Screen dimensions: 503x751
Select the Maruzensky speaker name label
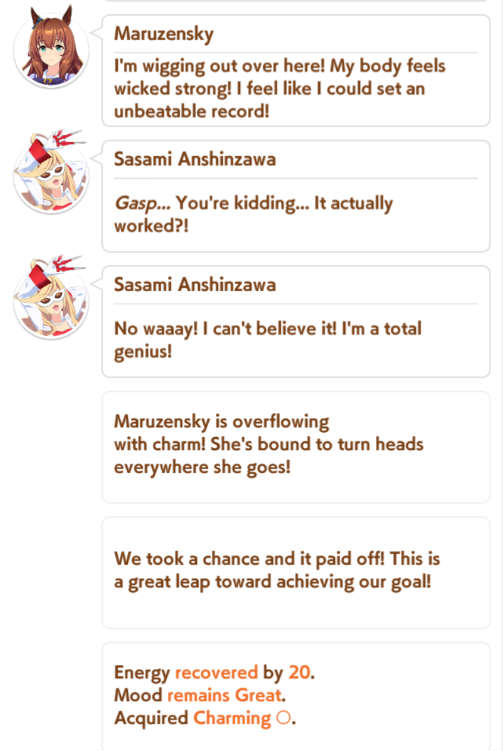[x=164, y=34]
